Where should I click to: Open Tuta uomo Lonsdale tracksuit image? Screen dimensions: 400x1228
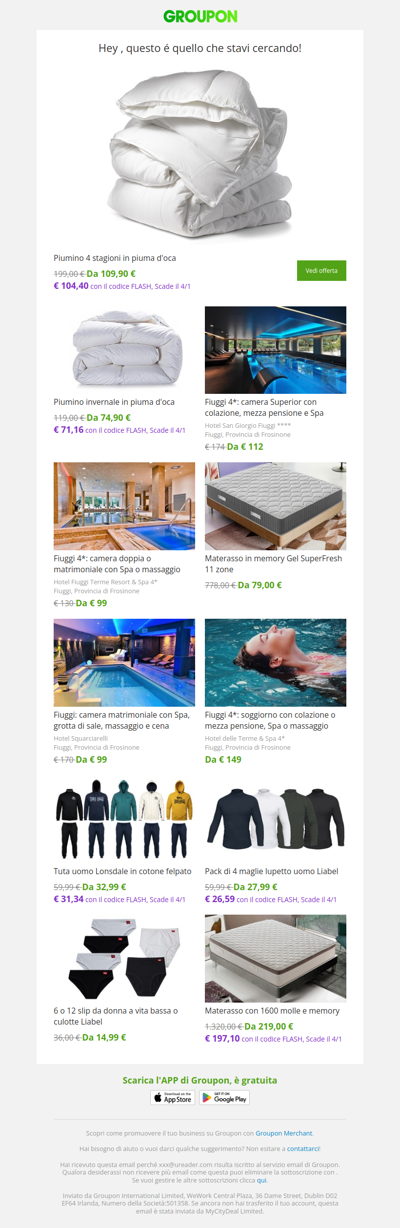click(x=124, y=819)
